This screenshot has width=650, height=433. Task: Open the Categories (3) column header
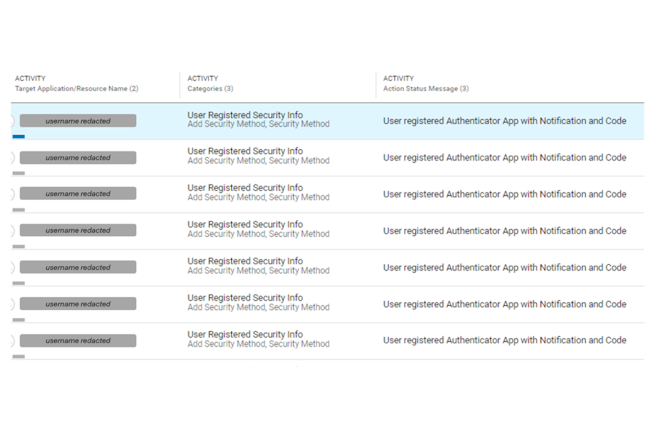[210, 89]
